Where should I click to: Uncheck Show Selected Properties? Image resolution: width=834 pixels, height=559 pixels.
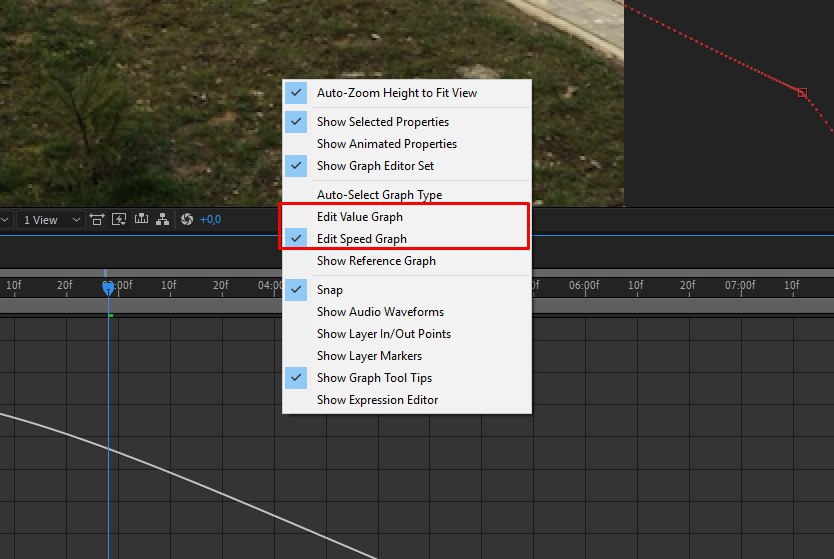point(406,122)
